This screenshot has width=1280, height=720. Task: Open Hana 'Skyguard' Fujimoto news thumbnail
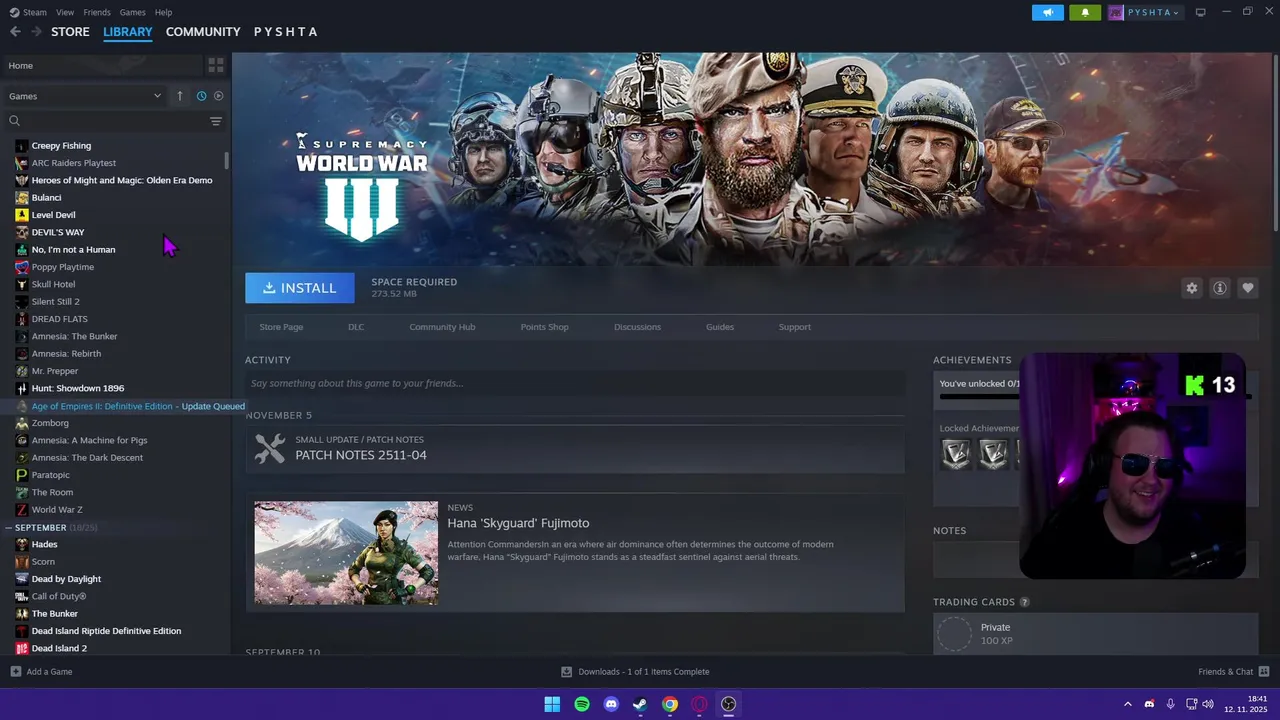tap(346, 553)
